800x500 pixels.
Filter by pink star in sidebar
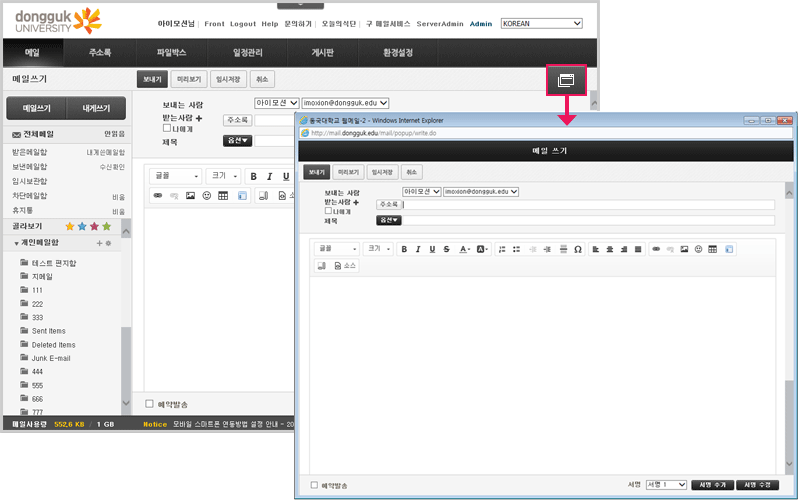coord(94,226)
